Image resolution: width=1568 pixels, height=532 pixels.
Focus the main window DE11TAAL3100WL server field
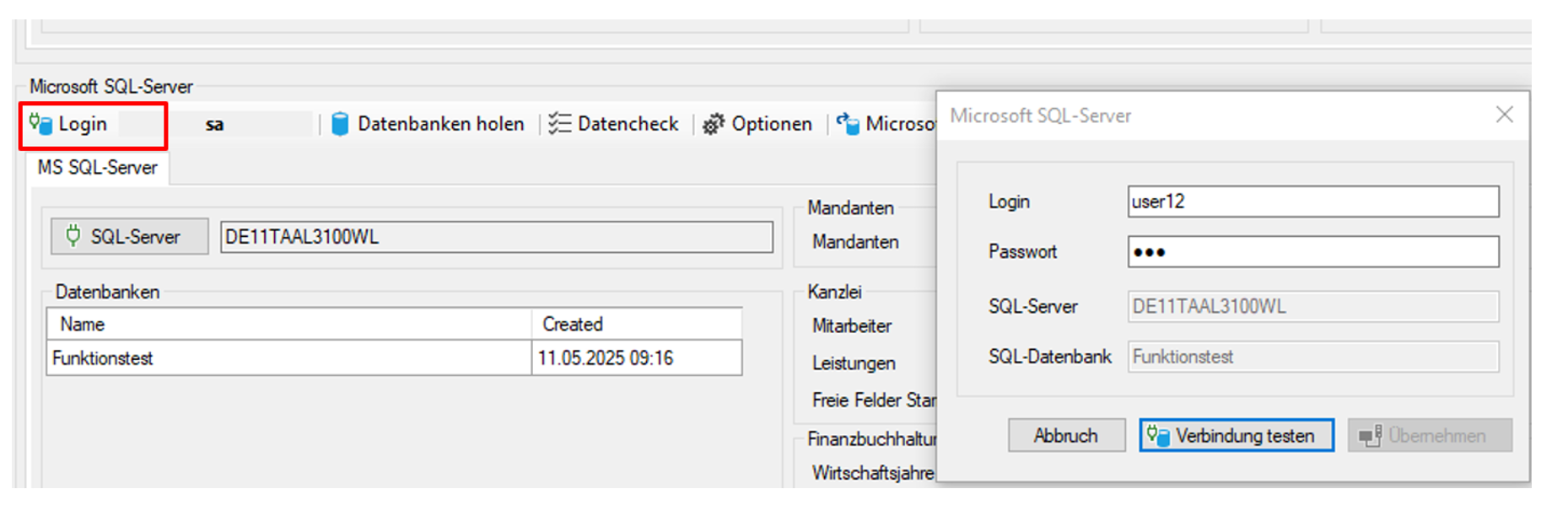(497, 237)
